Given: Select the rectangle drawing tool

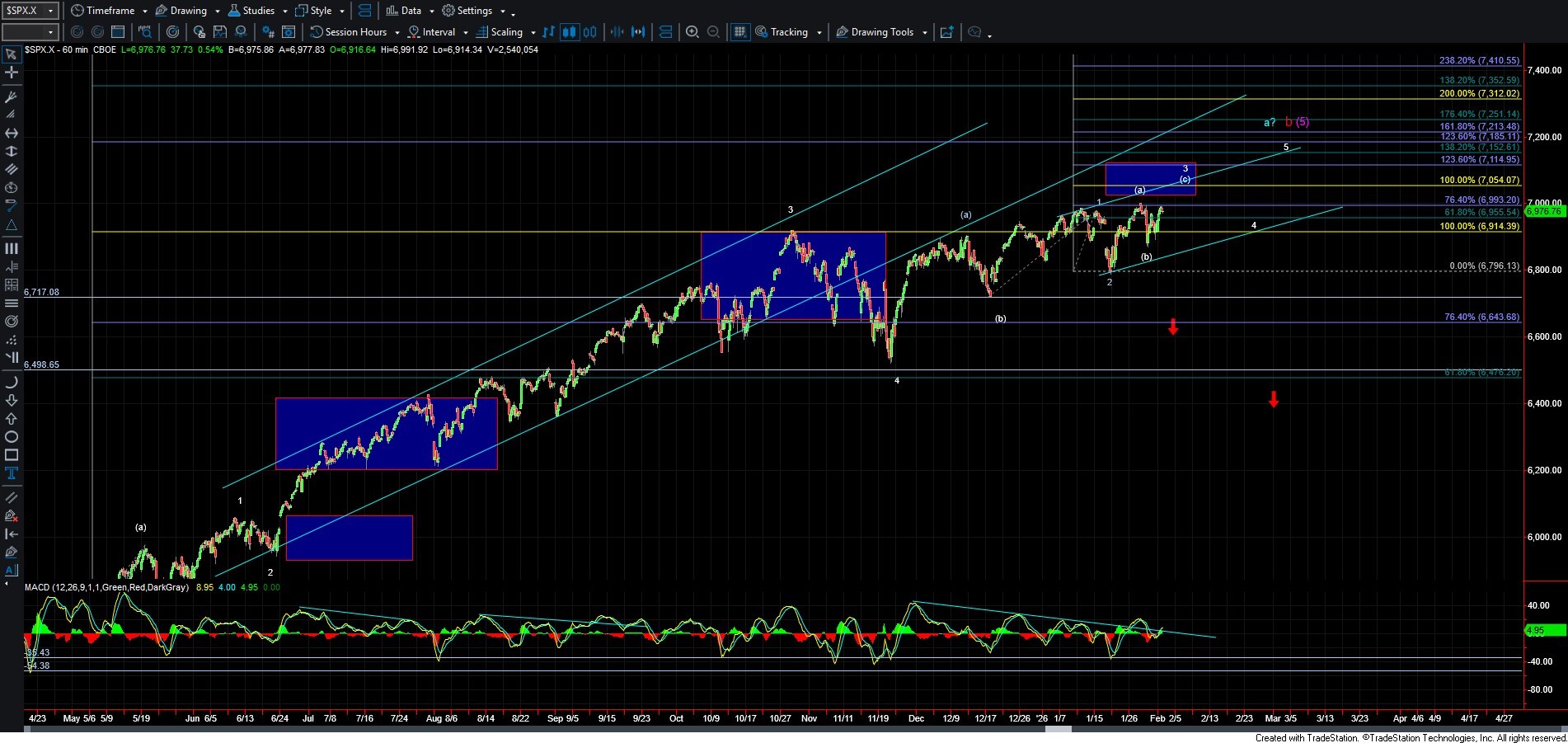Looking at the screenshot, I should (12, 455).
